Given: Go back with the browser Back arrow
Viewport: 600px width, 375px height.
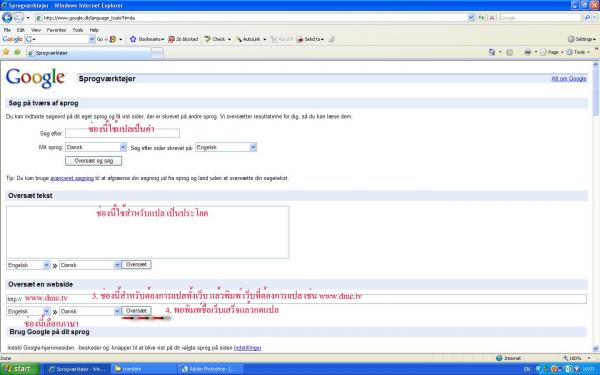Looking at the screenshot, I should pos(7,18).
